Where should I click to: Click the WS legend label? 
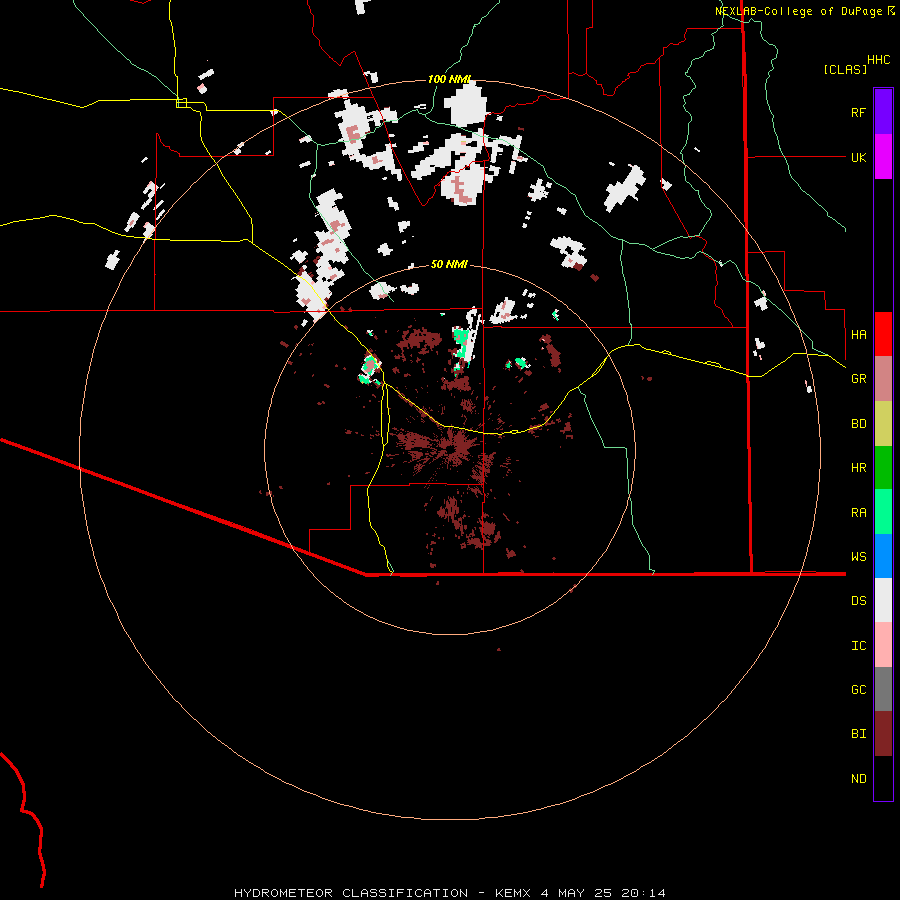coord(858,556)
